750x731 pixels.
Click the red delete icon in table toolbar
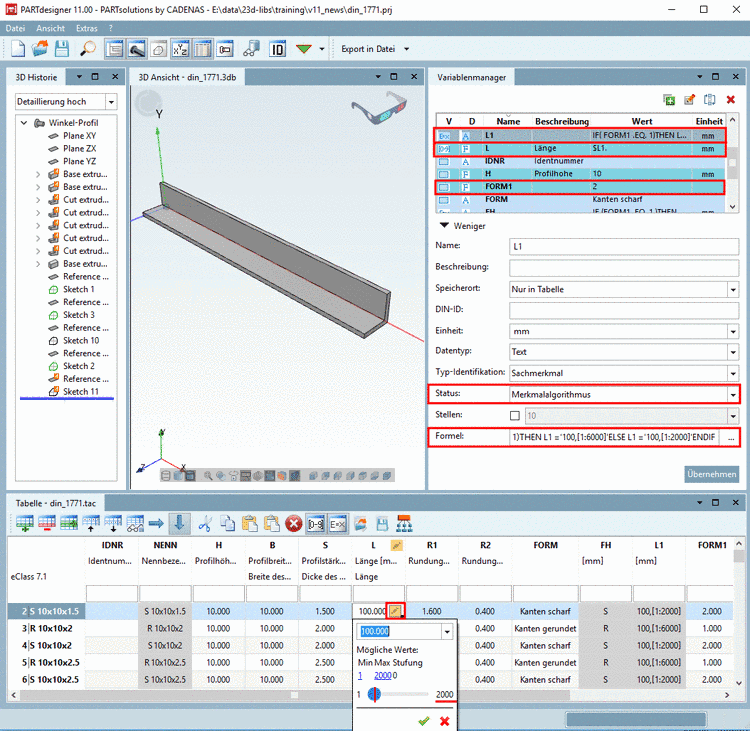(x=294, y=522)
